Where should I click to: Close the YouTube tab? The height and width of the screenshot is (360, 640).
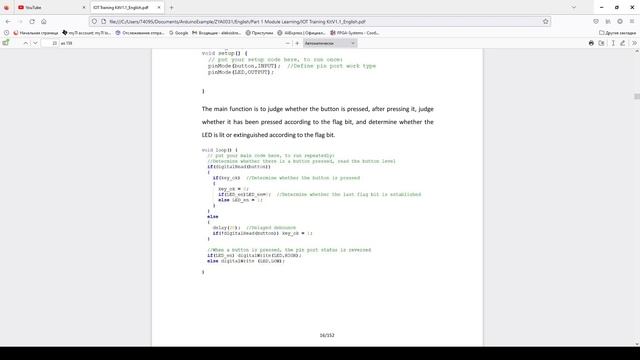coord(84,7)
